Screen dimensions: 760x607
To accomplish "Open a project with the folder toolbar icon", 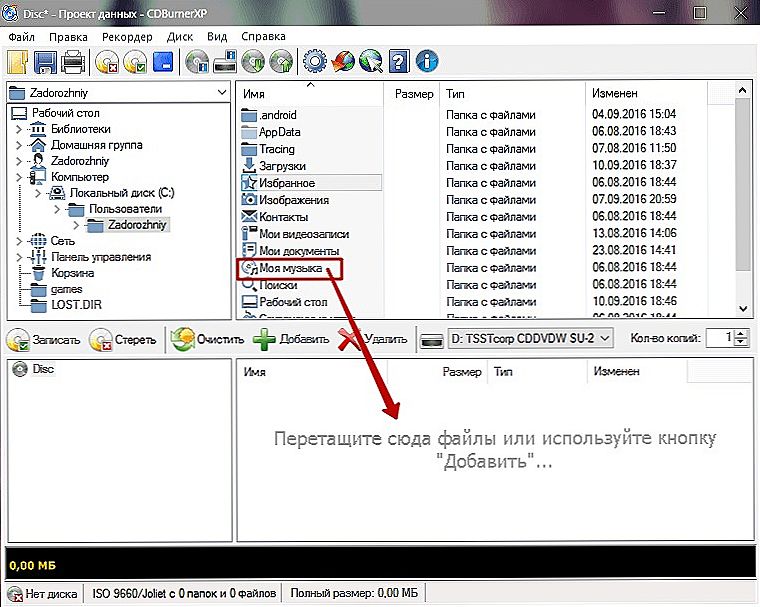I will [17, 62].
